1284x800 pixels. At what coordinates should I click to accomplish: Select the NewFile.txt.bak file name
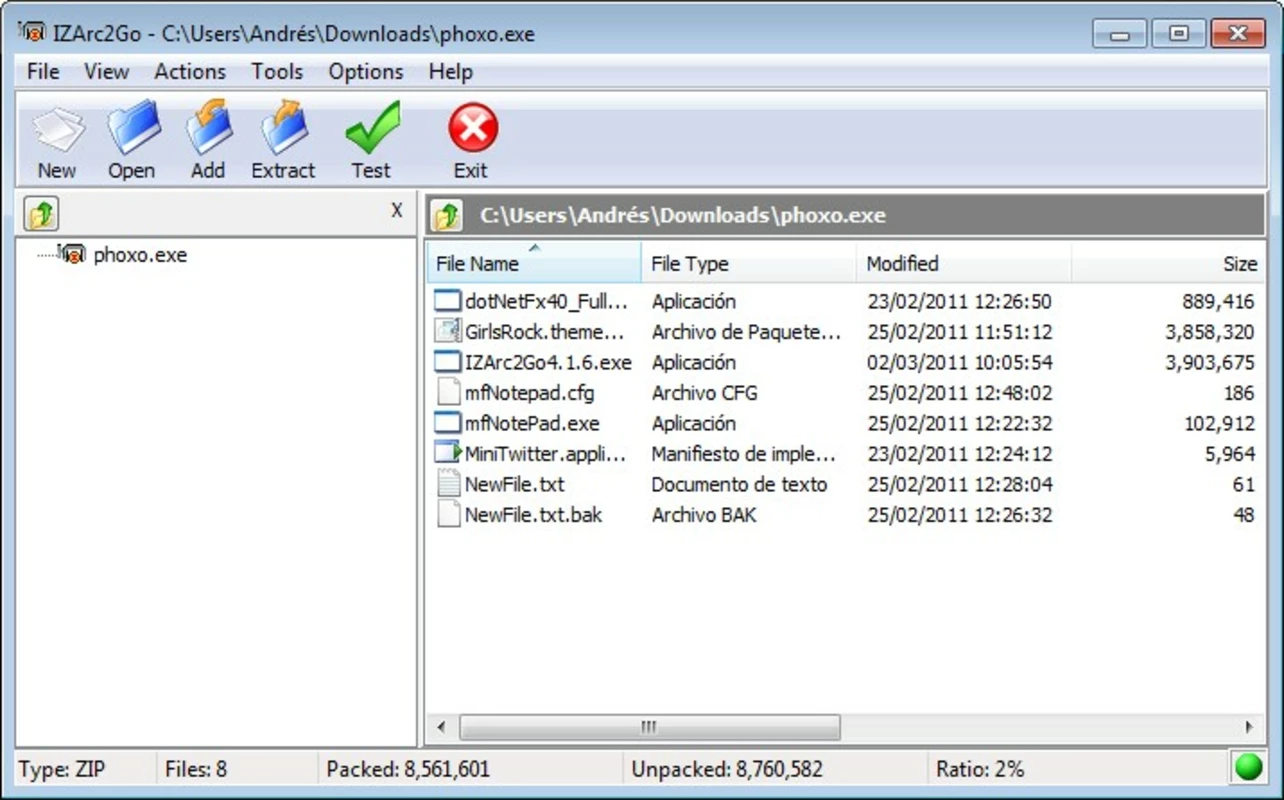533,514
